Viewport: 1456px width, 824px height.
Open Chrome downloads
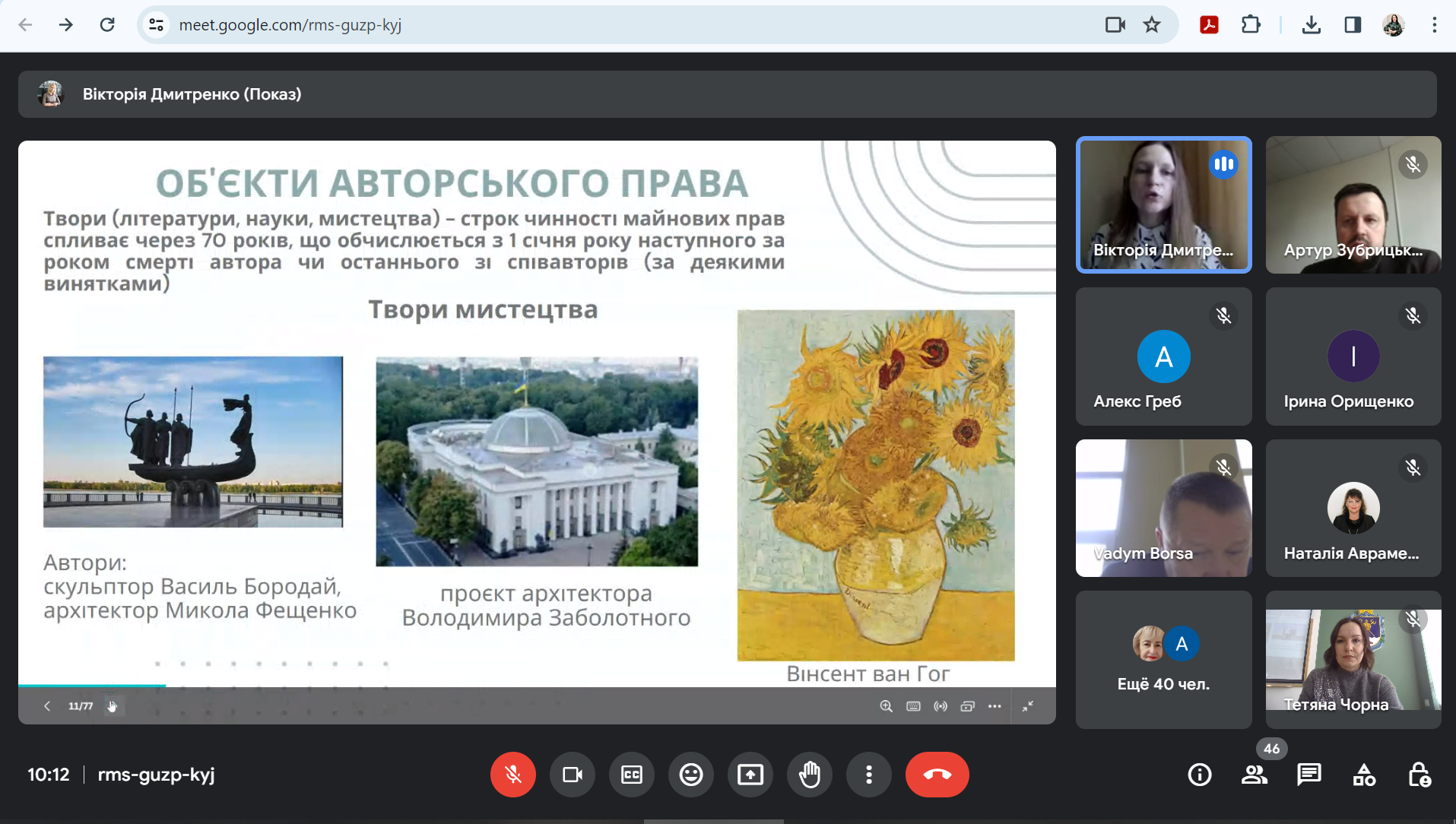pyautogui.click(x=1311, y=24)
